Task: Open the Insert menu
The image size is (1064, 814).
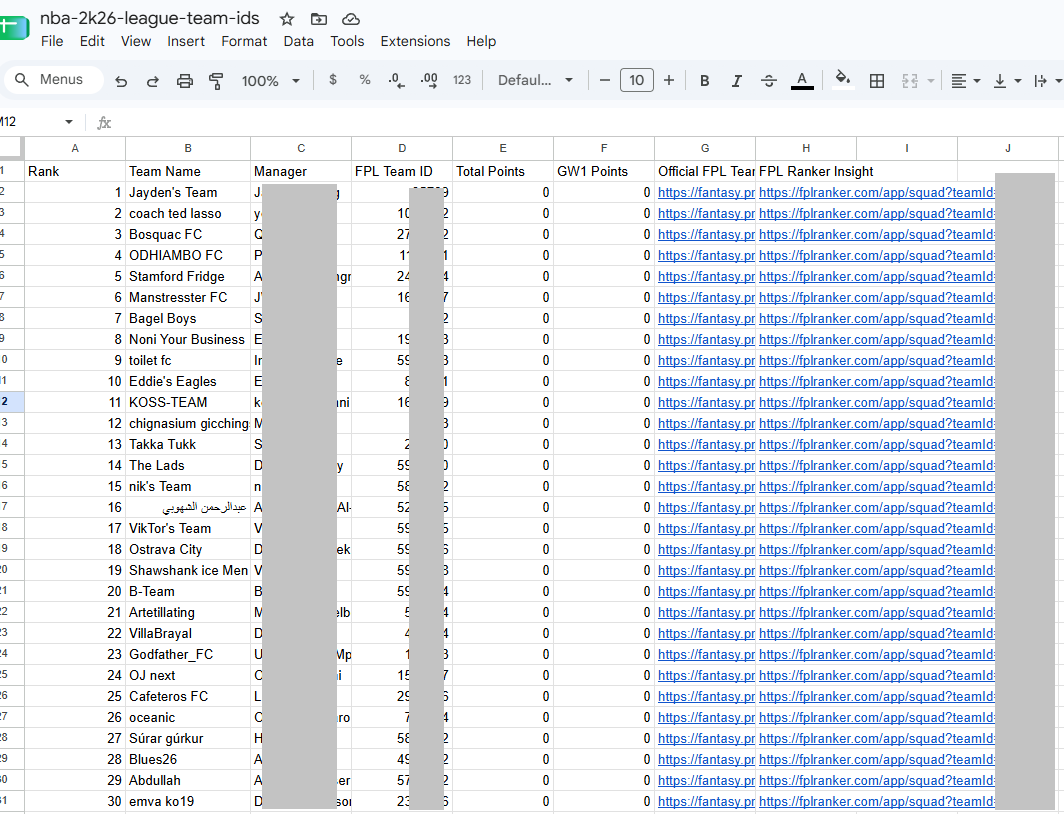Action: tap(186, 41)
